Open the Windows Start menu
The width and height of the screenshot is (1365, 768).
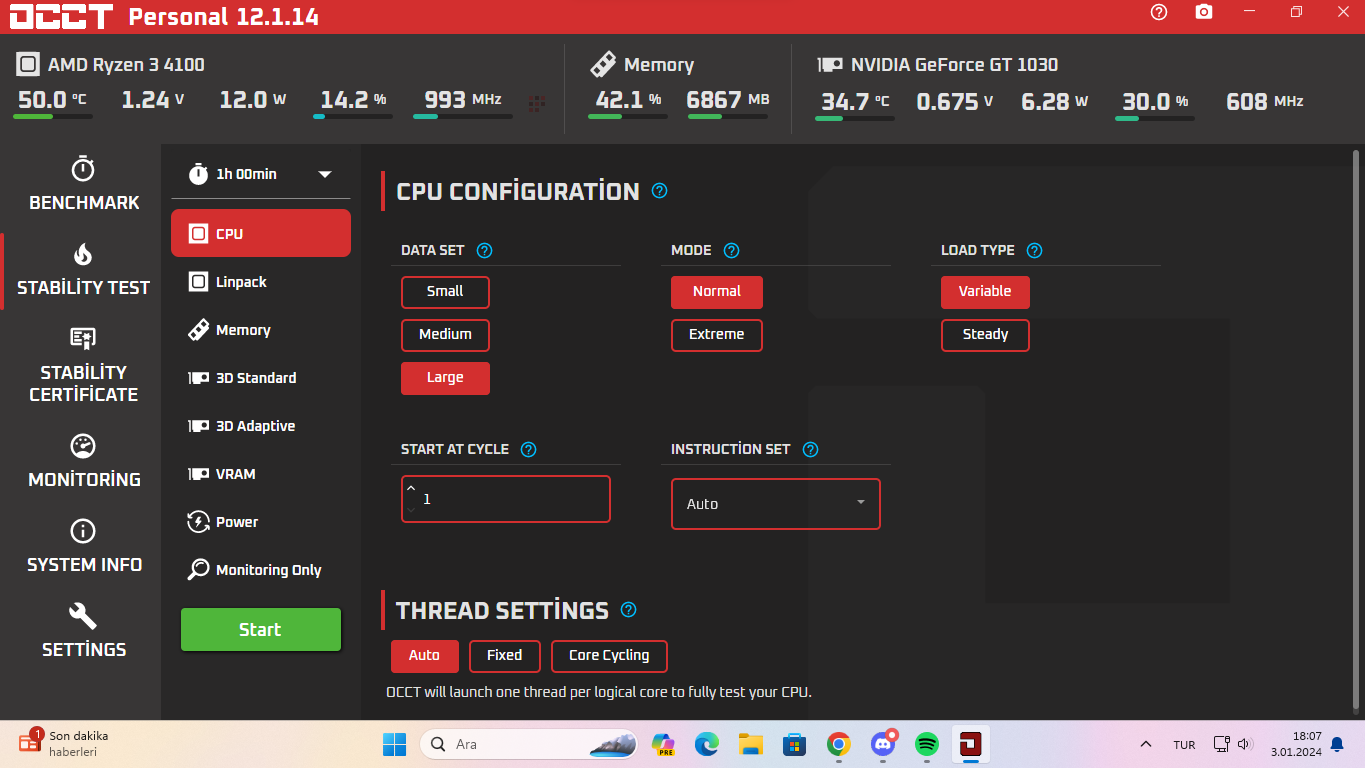click(394, 744)
